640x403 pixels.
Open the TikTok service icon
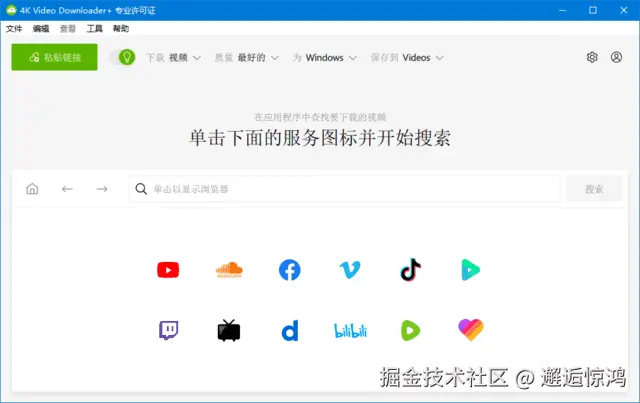411,269
